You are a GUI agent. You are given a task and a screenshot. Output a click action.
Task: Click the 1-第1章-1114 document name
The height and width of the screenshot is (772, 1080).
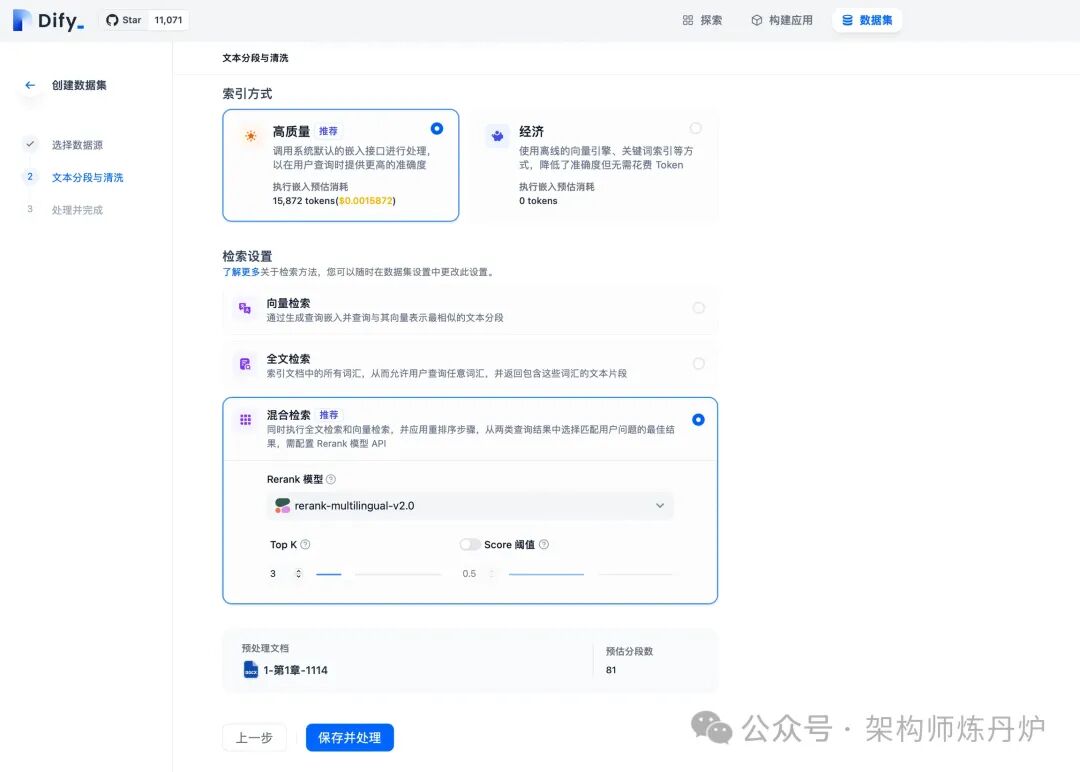point(295,670)
